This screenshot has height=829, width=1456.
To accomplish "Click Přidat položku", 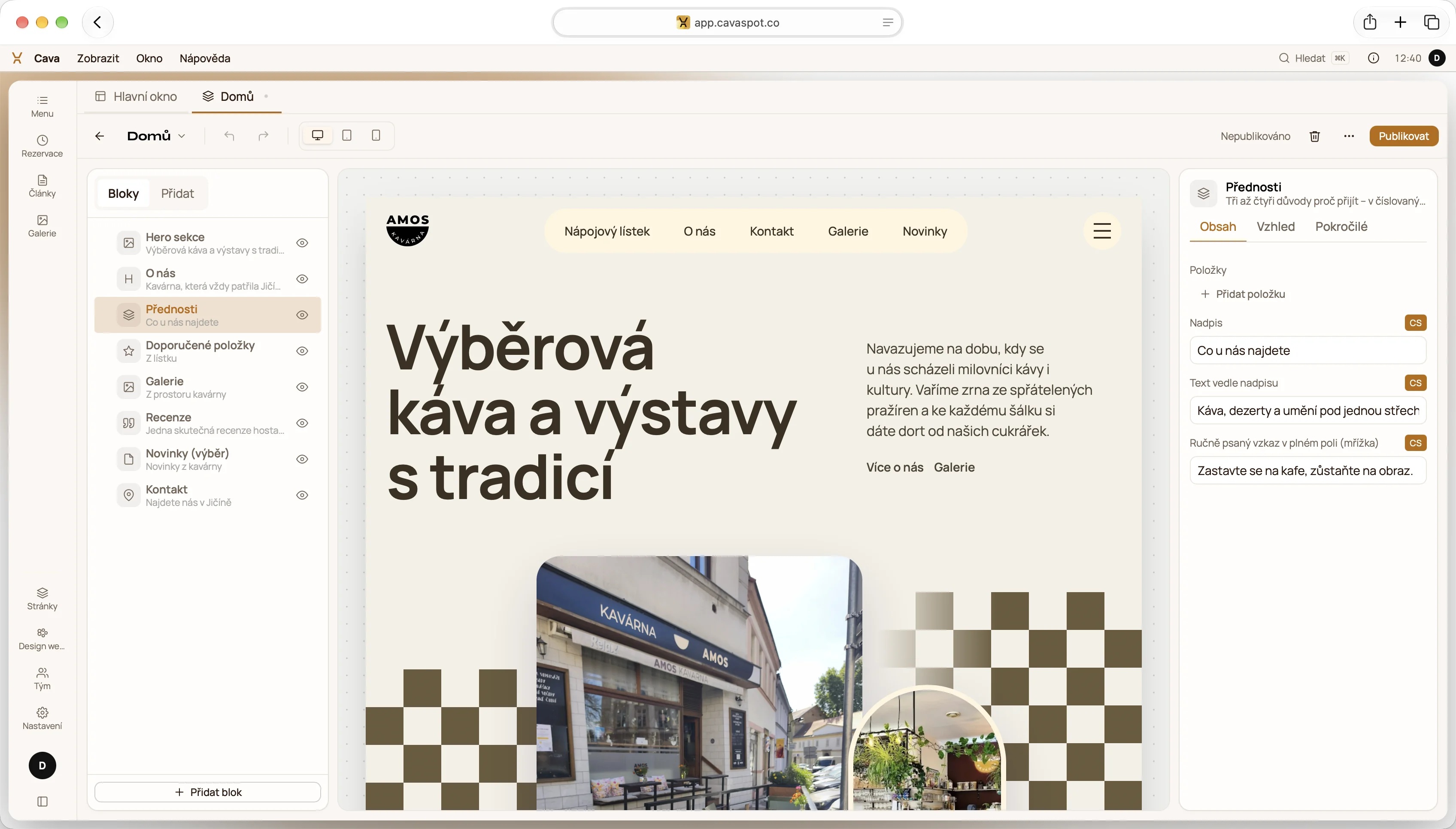I will point(1243,294).
